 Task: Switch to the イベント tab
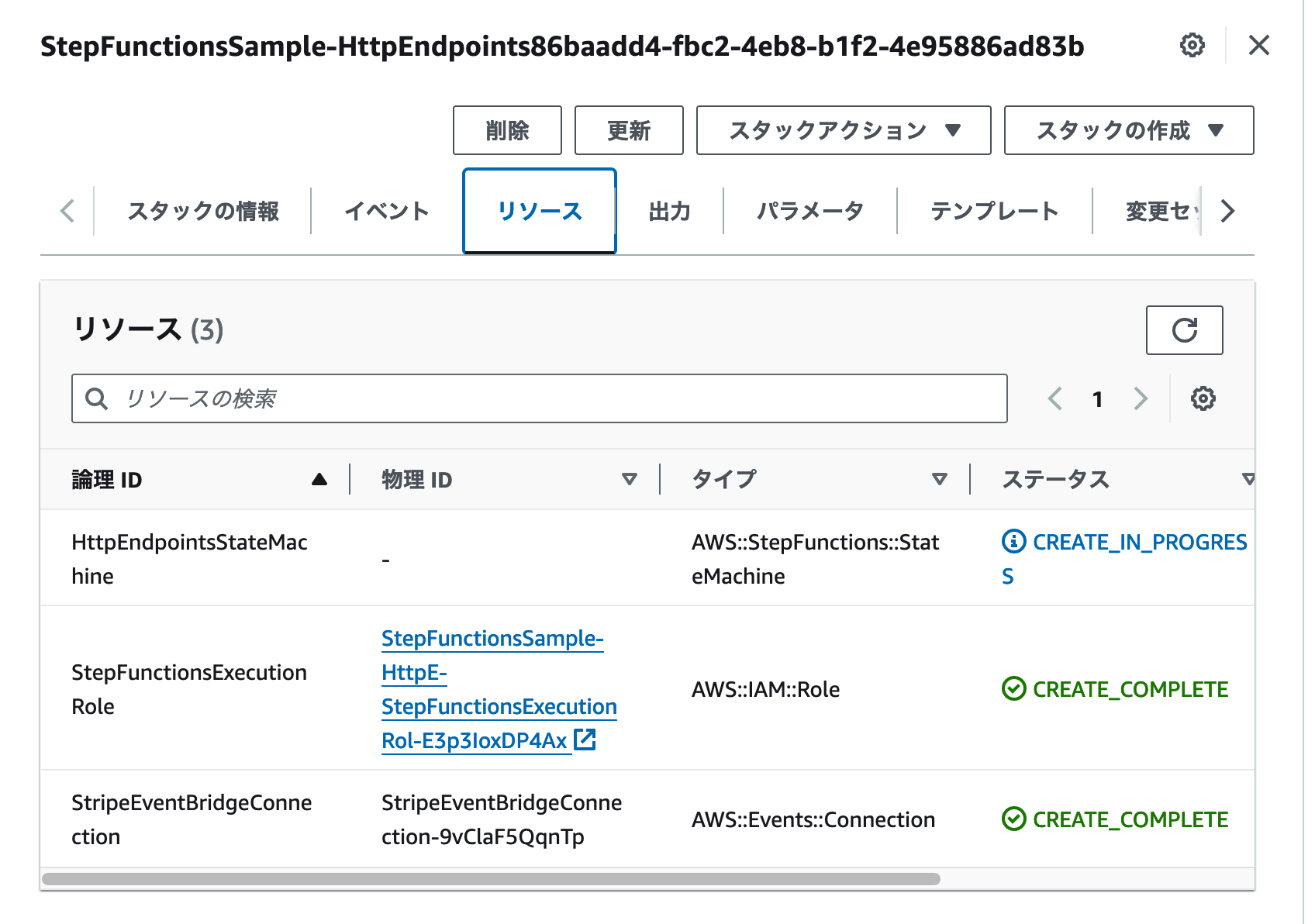click(387, 210)
